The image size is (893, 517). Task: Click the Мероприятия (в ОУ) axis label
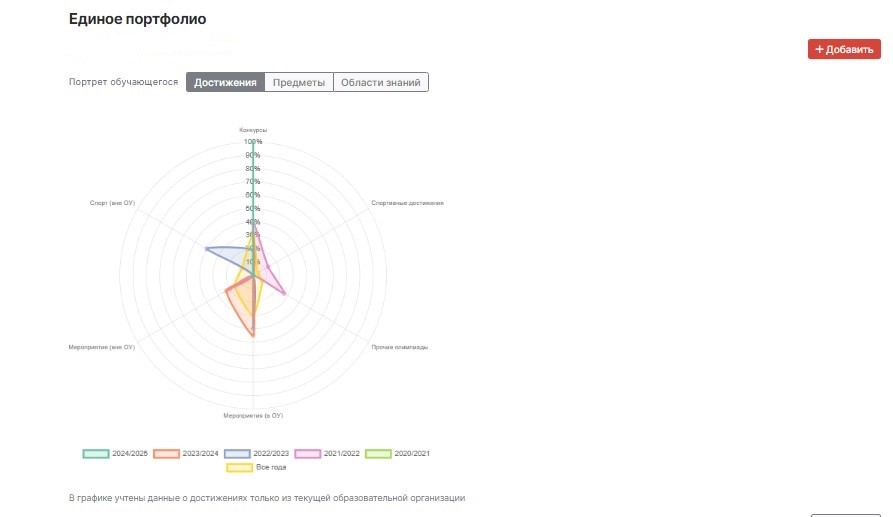[x=253, y=415]
